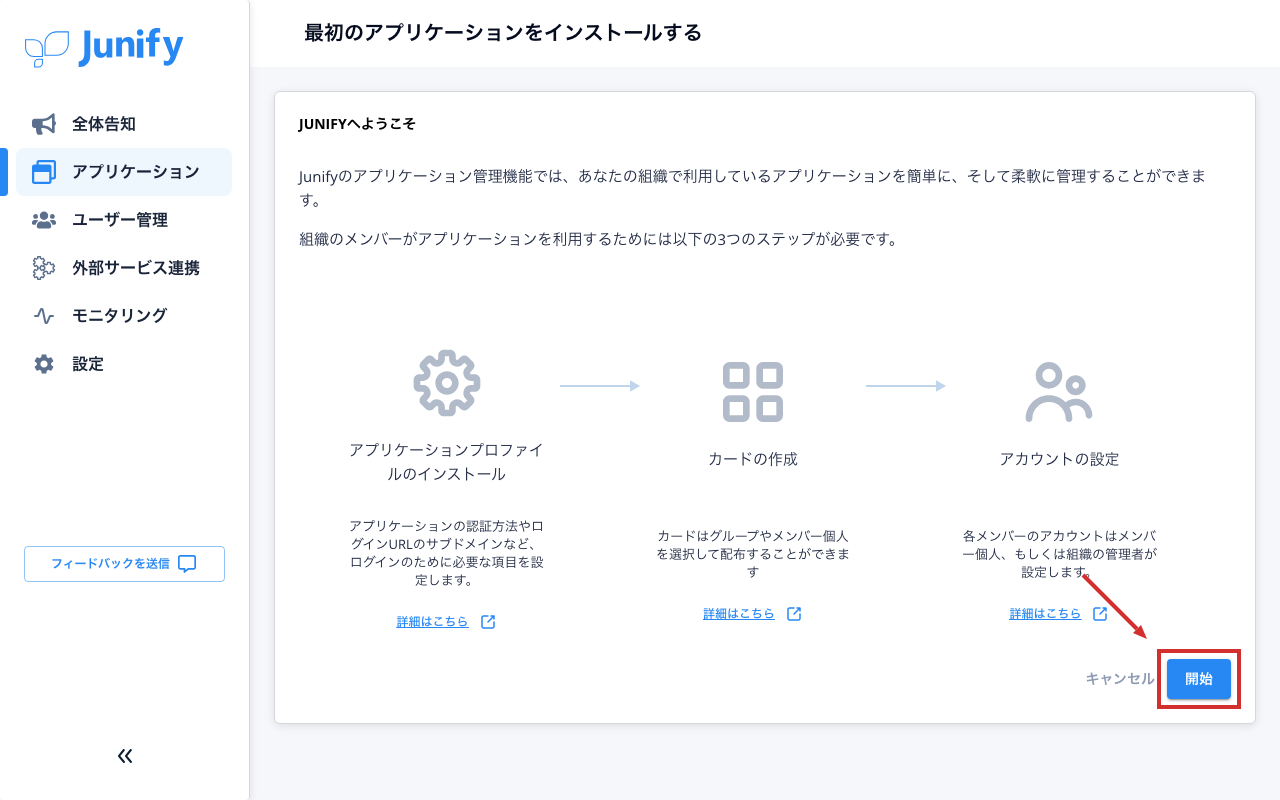Click the 開始 button
The height and width of the screenshot is (800, 1280).
[1199, 679]
